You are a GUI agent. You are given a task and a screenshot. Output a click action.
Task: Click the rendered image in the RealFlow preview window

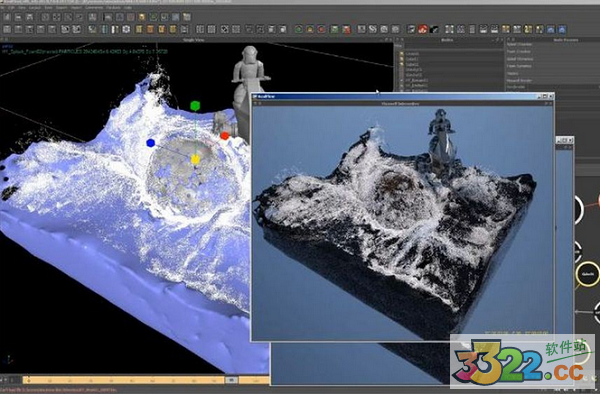tap(403, 223)
